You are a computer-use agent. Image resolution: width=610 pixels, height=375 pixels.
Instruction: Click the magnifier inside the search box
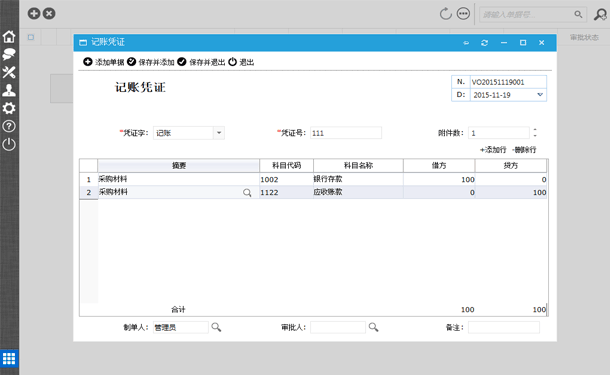coord(578,15)
